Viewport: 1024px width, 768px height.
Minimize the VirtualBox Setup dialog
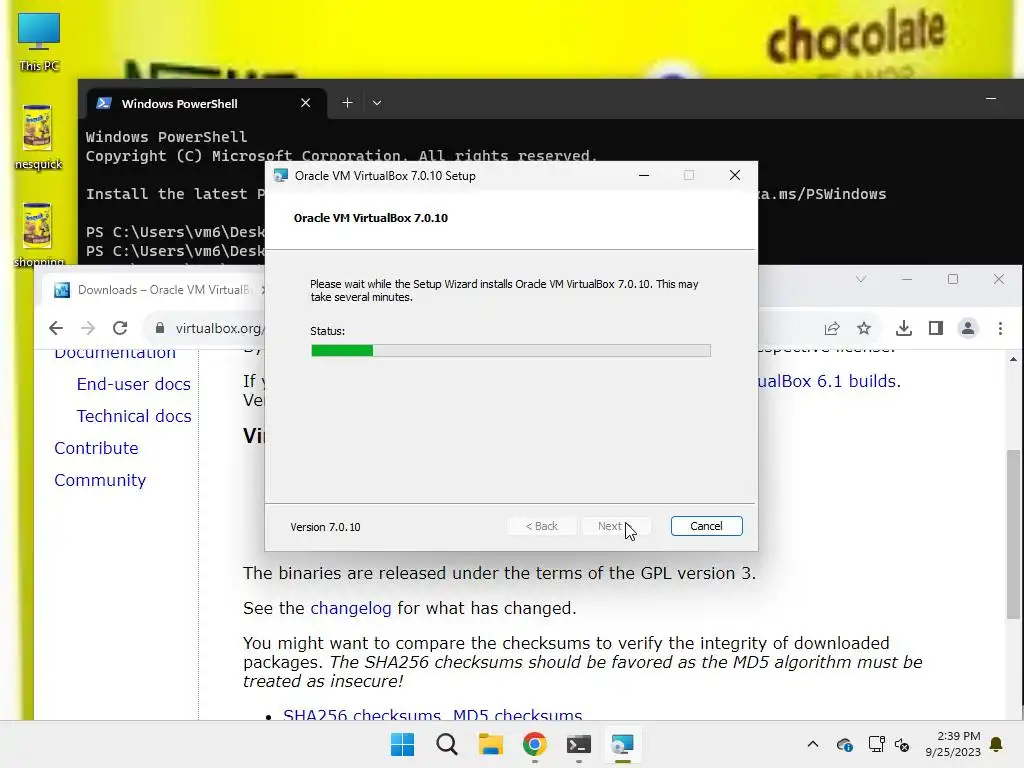644,176
